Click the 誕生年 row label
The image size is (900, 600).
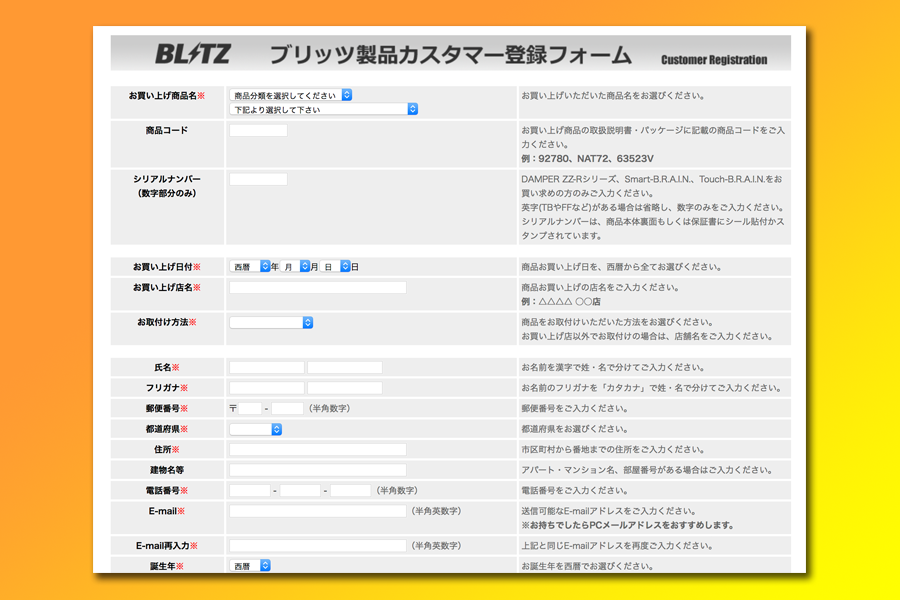click(167, 566)
